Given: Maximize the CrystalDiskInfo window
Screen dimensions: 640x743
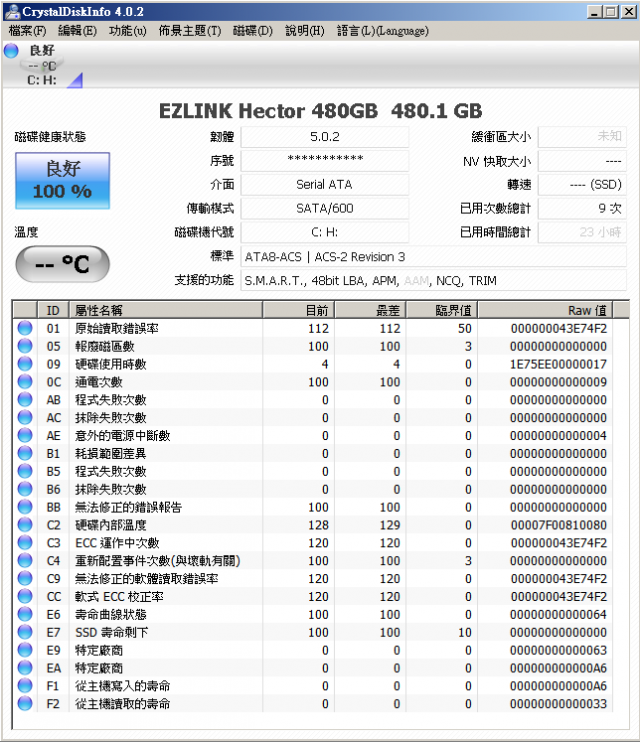Looking at the screenshot, I should click(611, 12).
